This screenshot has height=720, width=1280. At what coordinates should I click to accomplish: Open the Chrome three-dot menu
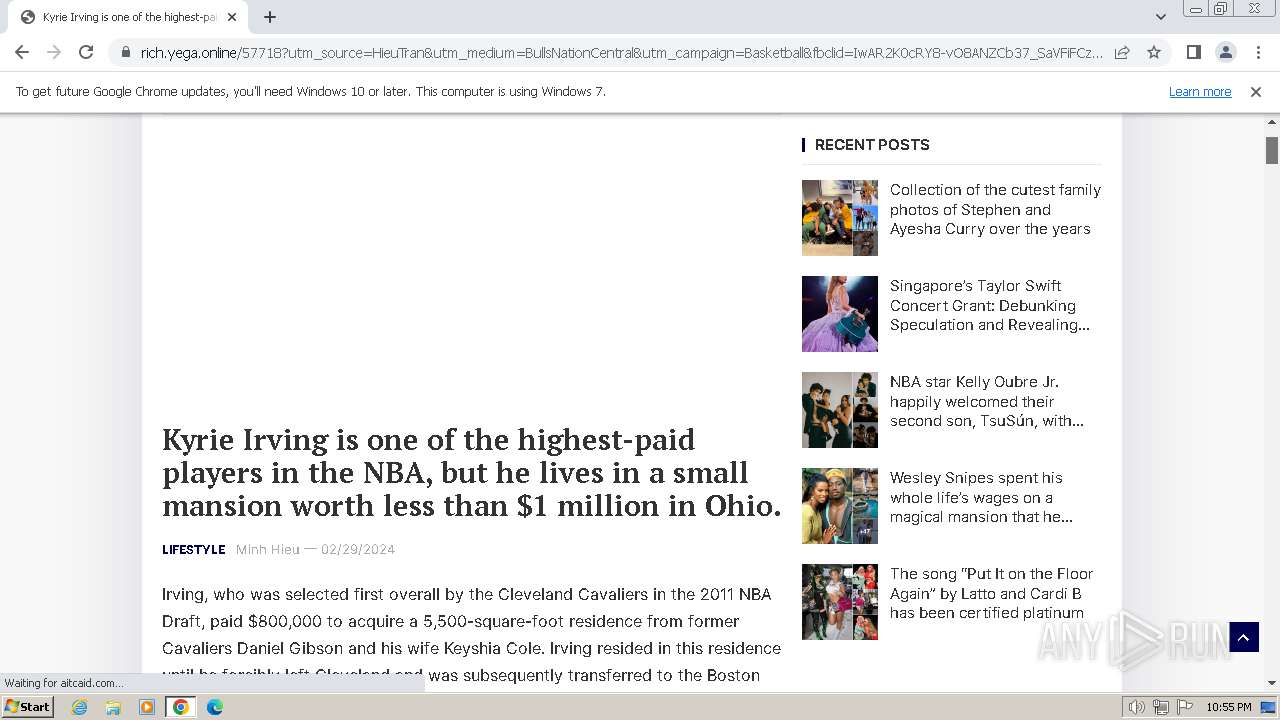click(x=1258, y=52)
